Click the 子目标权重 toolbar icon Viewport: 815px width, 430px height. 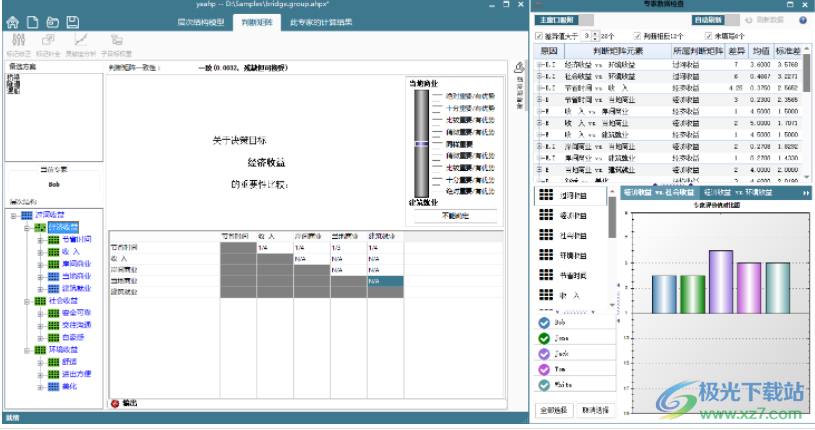click(x=116, y=40)
